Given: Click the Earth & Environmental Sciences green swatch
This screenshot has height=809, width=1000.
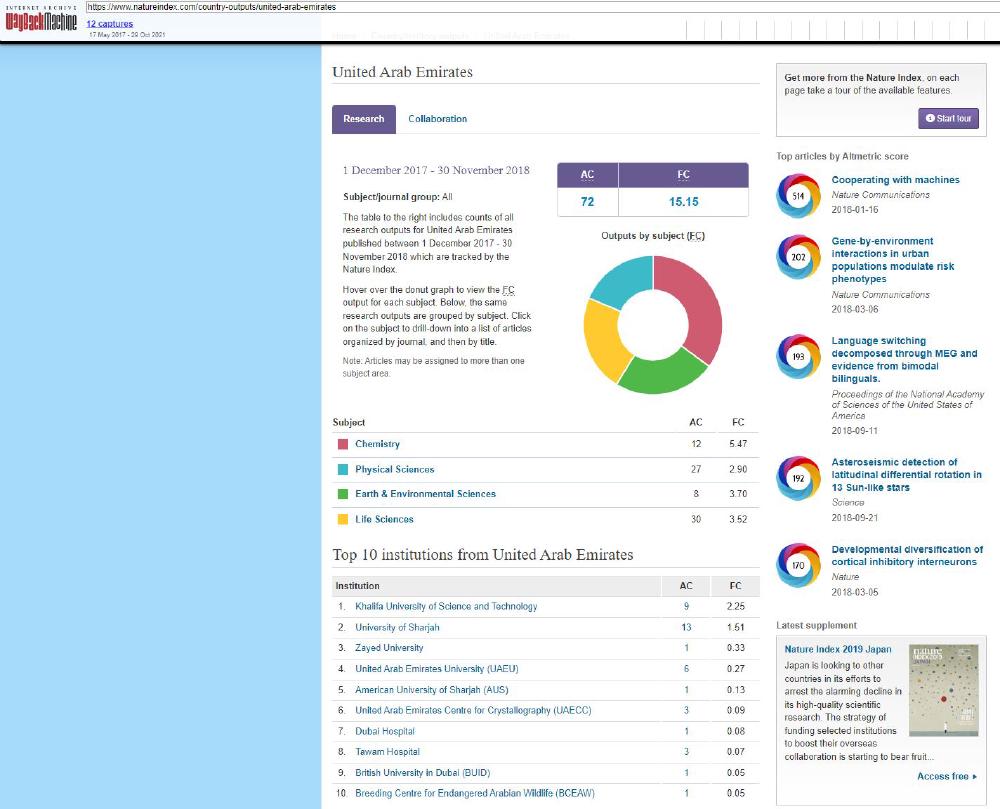Looking at the screenshot, I should 342,494.
